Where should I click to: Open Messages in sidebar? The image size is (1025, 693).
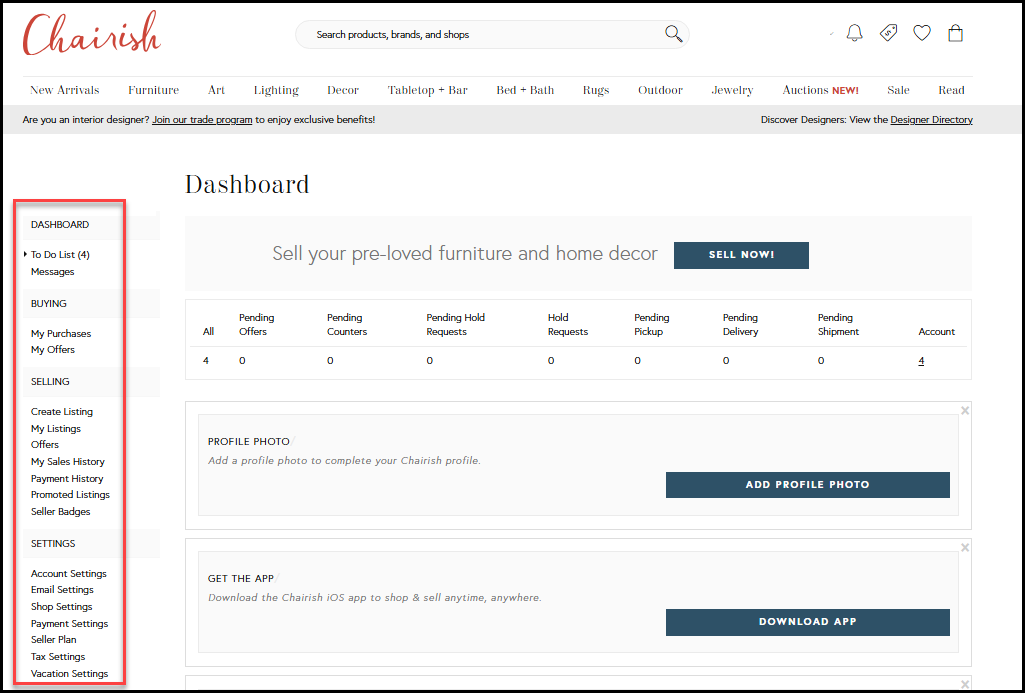point(52,272)
